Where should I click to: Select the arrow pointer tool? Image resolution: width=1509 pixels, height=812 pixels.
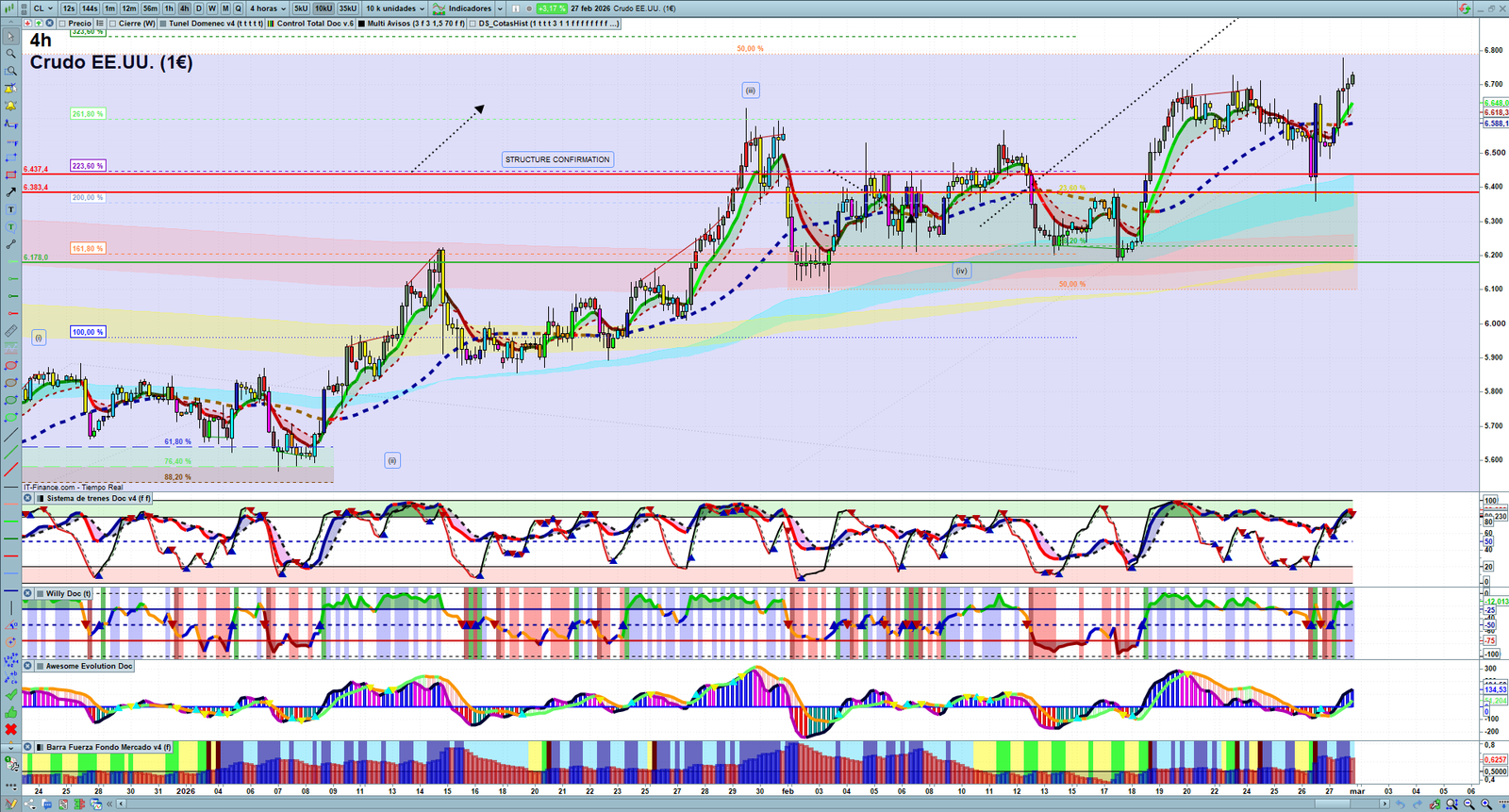coord(10,37)
